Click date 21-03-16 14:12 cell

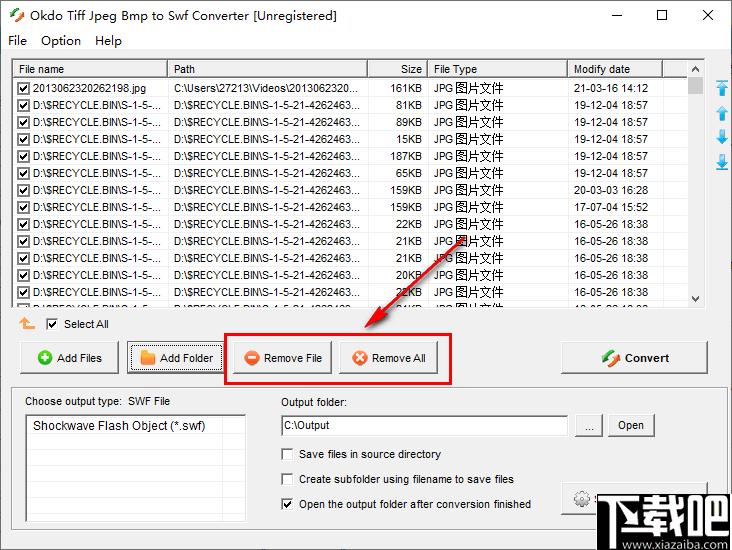click(611, 88)
